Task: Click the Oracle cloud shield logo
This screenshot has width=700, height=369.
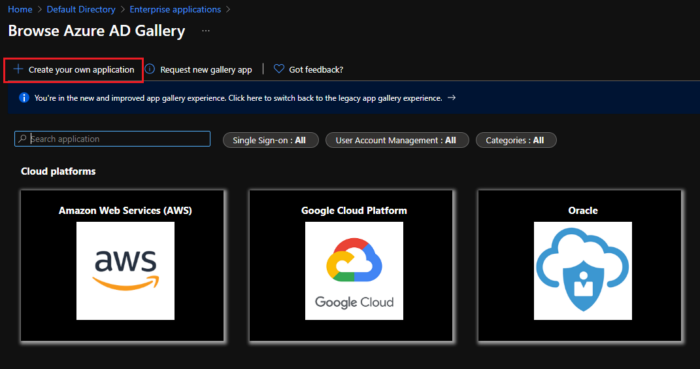Action: pyautogui.click(x=583, y=271)
